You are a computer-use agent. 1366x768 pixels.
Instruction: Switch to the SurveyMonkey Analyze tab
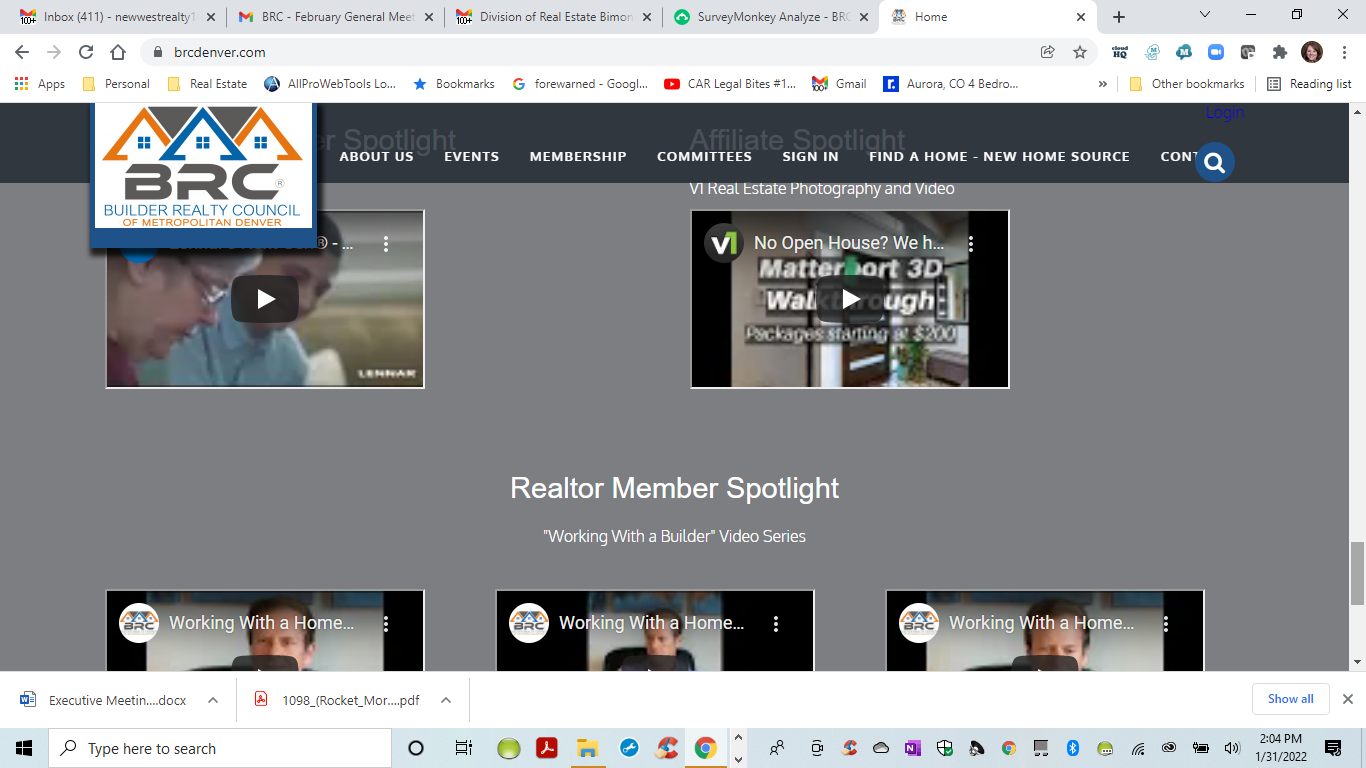[x=770, y=17]
